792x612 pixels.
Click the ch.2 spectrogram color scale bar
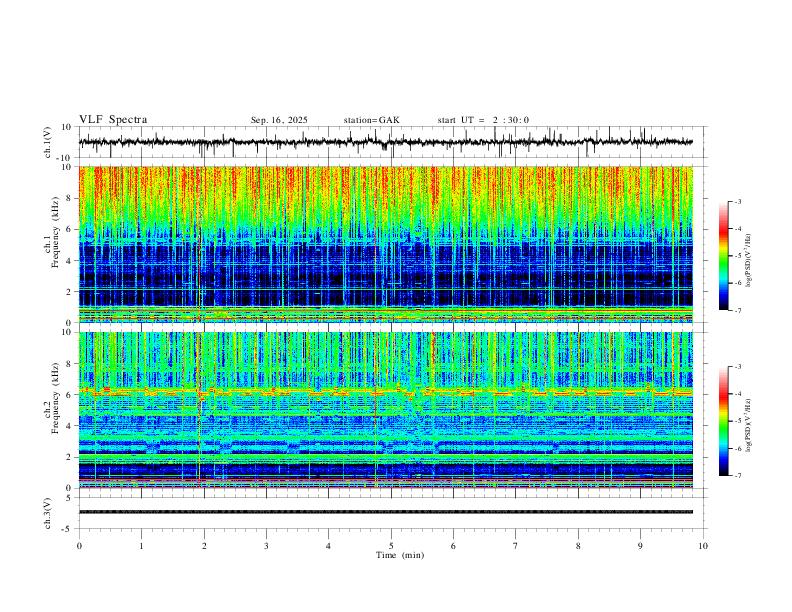724,421
